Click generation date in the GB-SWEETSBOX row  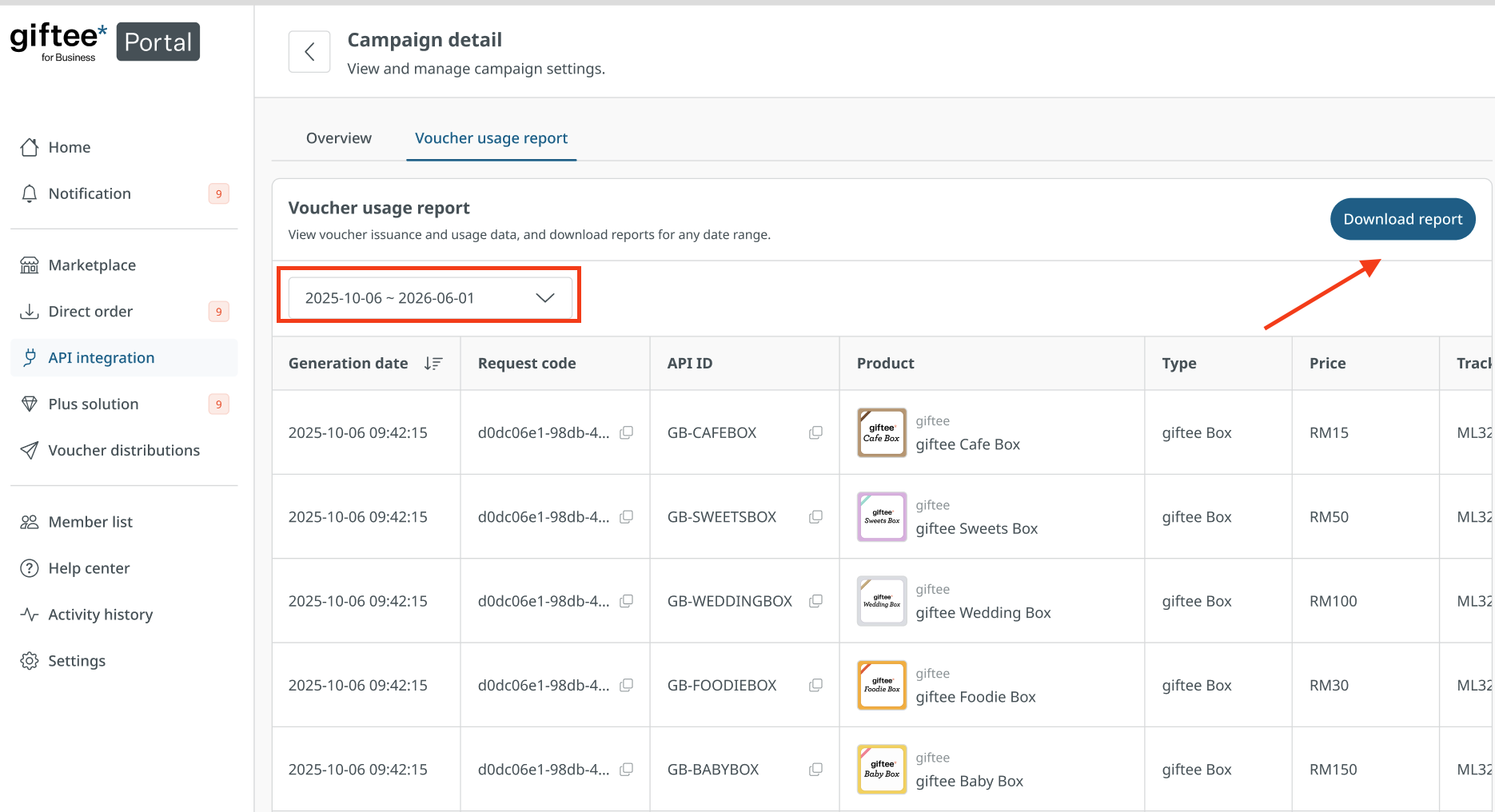[358, 517]
